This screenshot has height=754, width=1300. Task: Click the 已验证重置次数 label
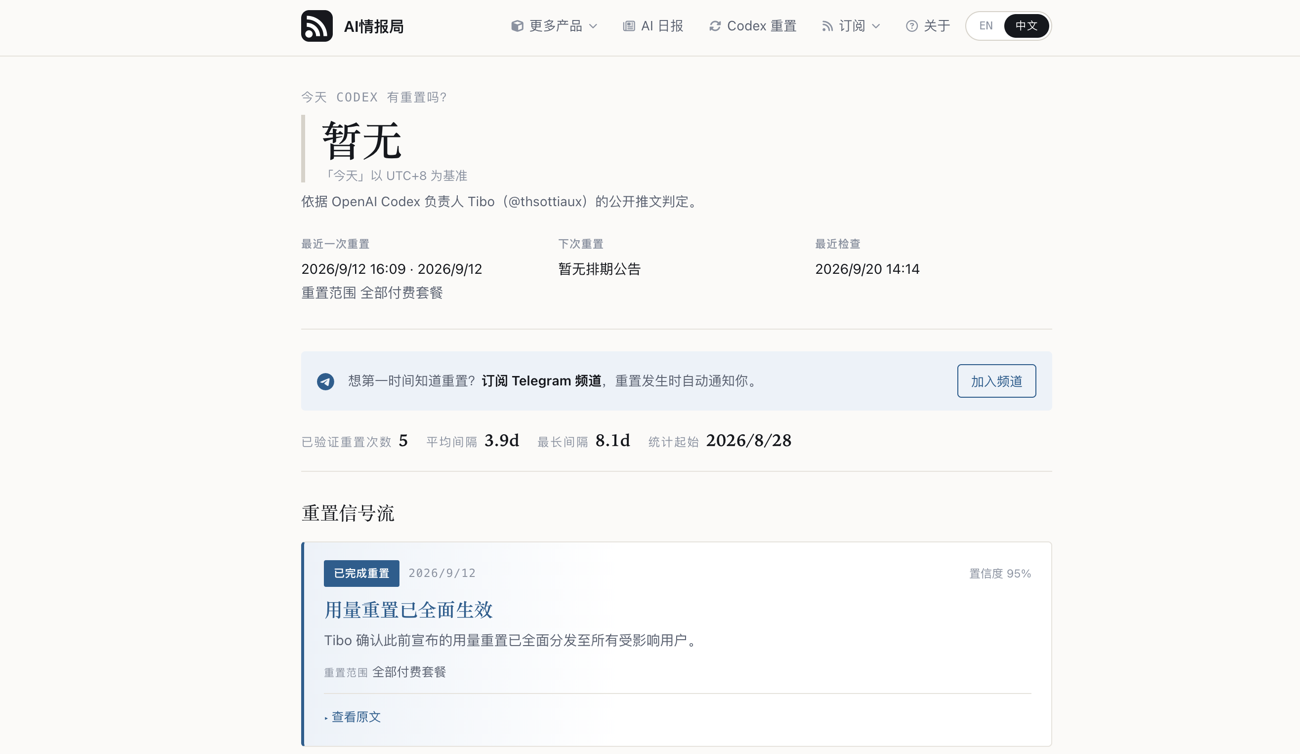pyautogui.click(x=346, y=442)
